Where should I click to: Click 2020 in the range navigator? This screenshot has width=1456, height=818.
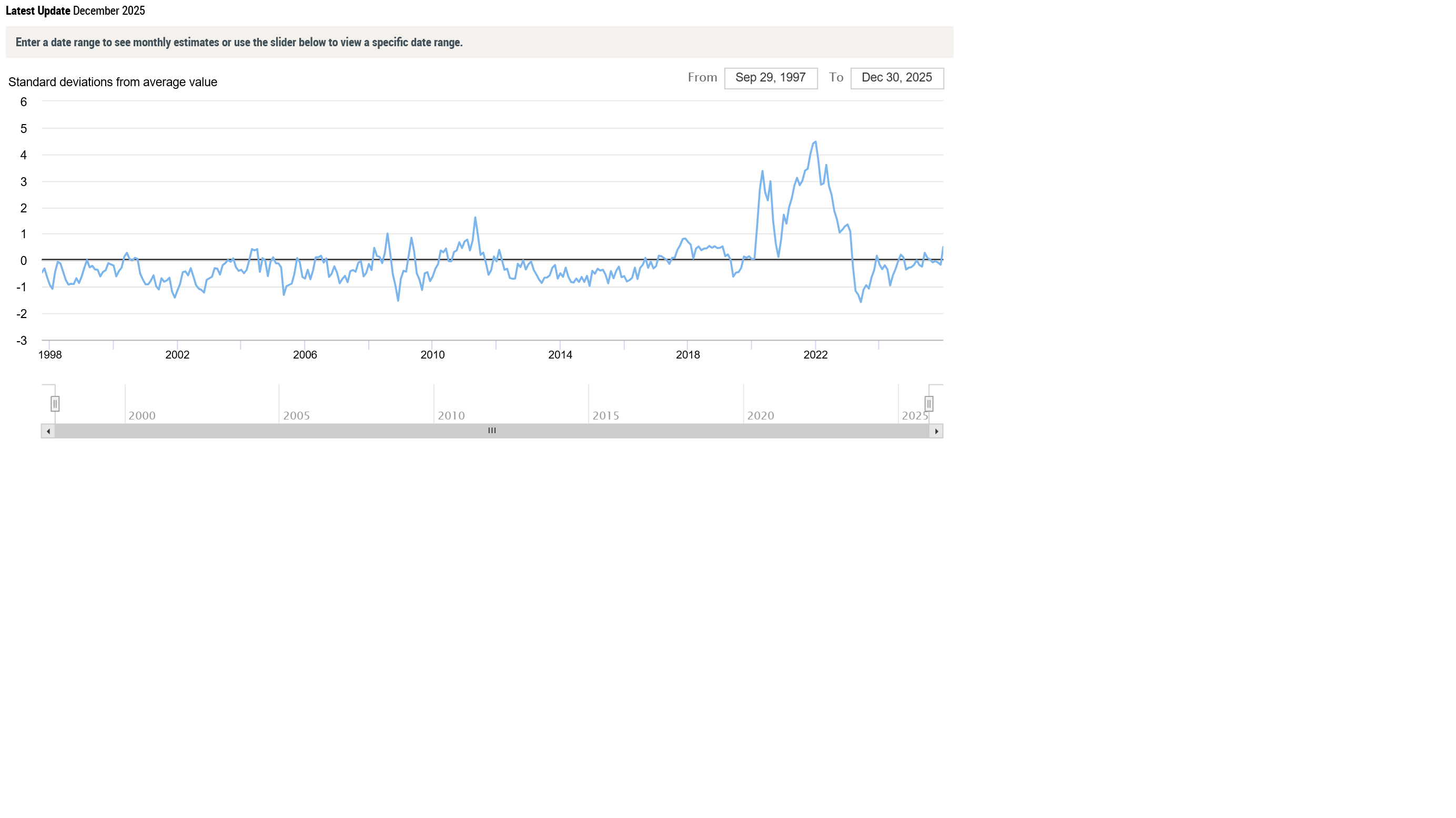point(760,416)
